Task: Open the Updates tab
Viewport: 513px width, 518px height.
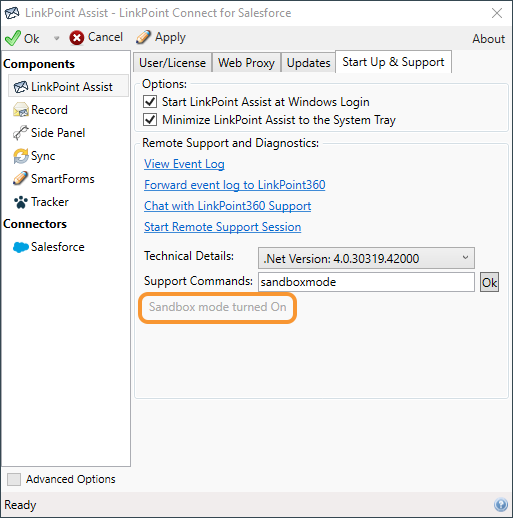Action: point(308,63)
